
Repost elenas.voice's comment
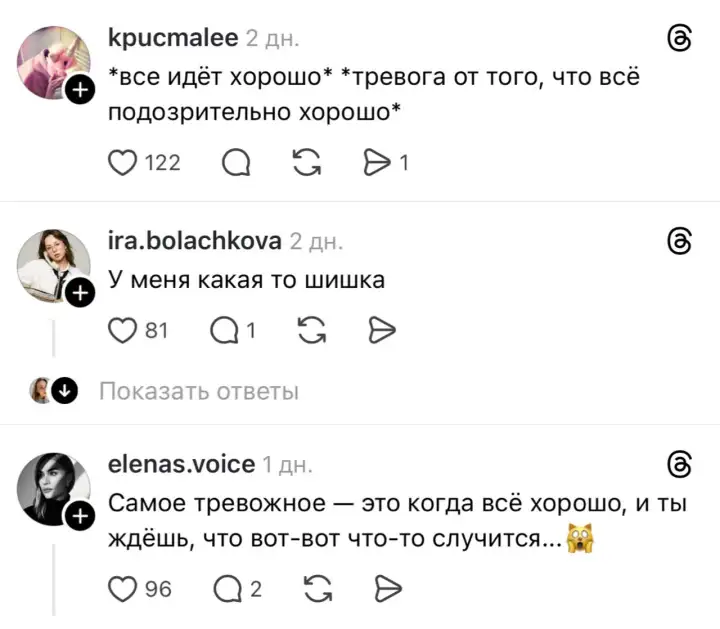312,589
